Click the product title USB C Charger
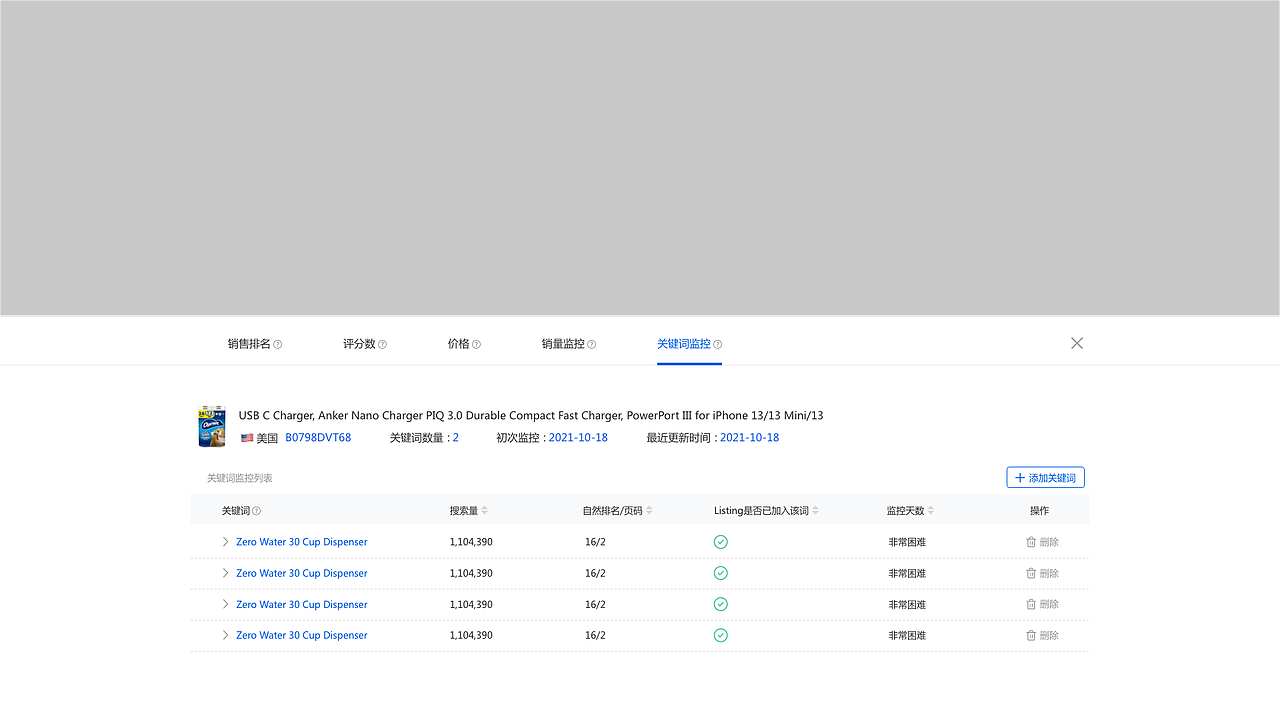 pyautogui.click(x=530, y=415)
